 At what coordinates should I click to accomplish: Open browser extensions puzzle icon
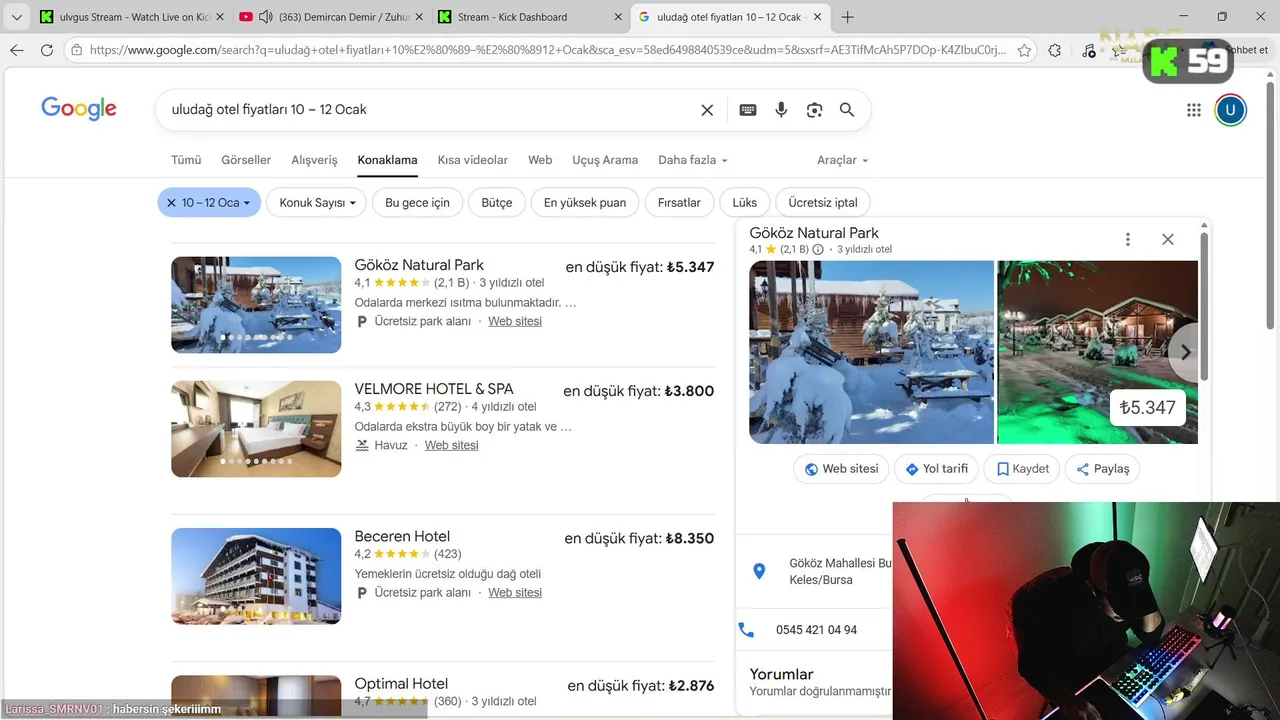click(x=1055, y=50)
